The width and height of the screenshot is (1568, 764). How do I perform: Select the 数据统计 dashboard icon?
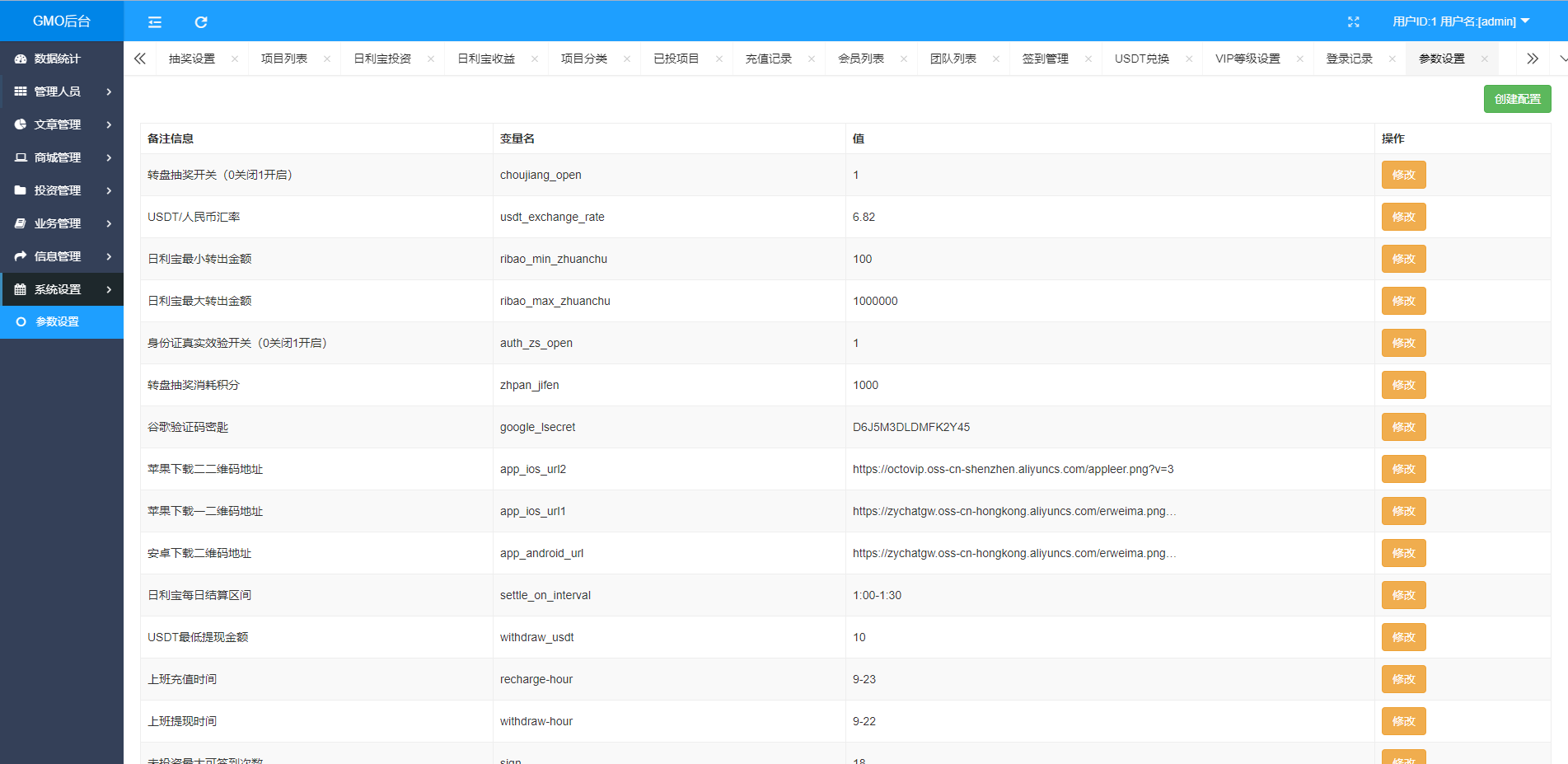(x=20, y=59)
